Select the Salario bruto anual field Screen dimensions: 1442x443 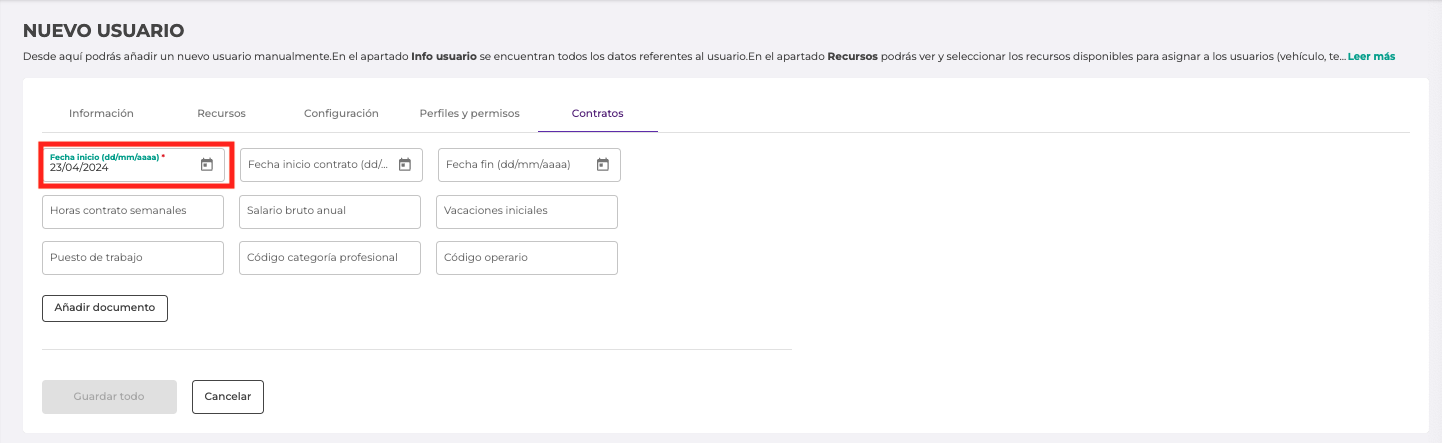pos(330,211)
